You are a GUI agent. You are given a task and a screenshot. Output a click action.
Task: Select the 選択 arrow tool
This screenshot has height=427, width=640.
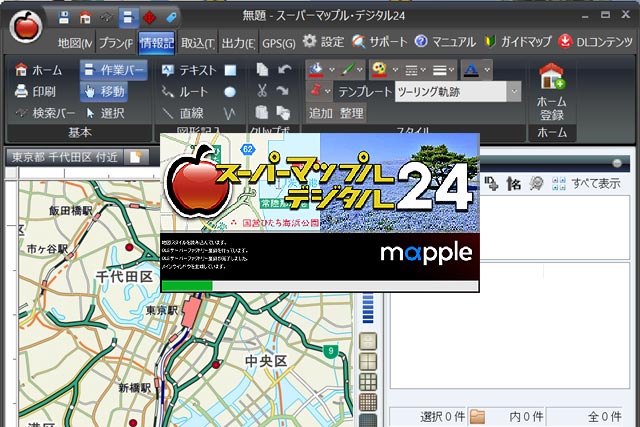(x=105, y=113)
